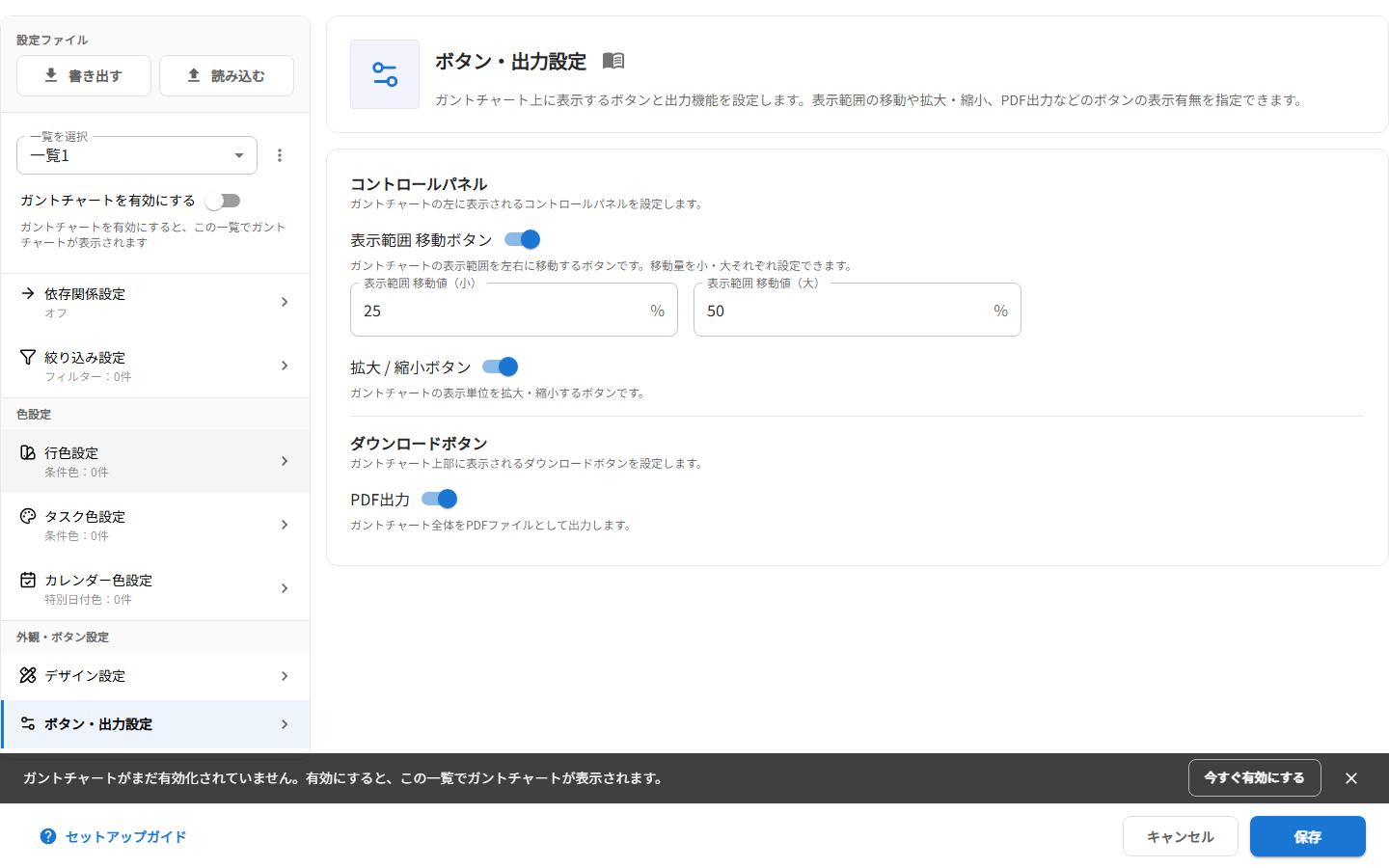Click the palette icon for タスク色設定
The height and width of the screenshot is (868, 1389).
[28, 516]
